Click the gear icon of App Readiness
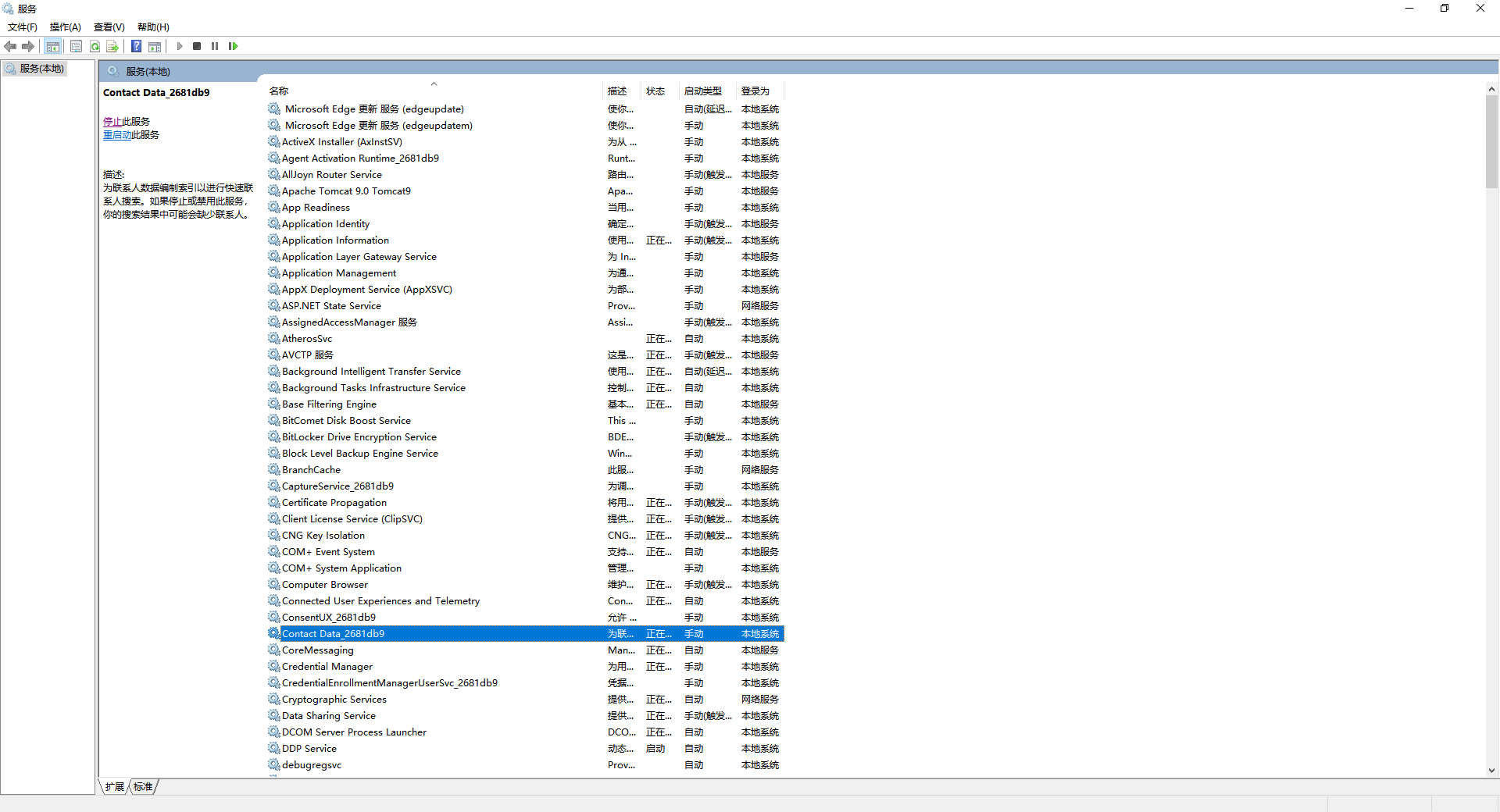1500x812 pixels. point(274,207)
